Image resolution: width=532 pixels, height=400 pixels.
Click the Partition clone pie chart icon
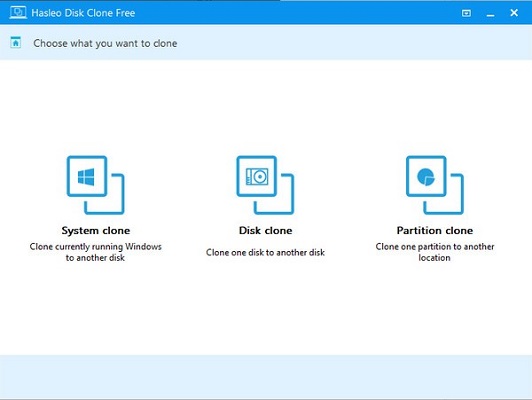435,185
